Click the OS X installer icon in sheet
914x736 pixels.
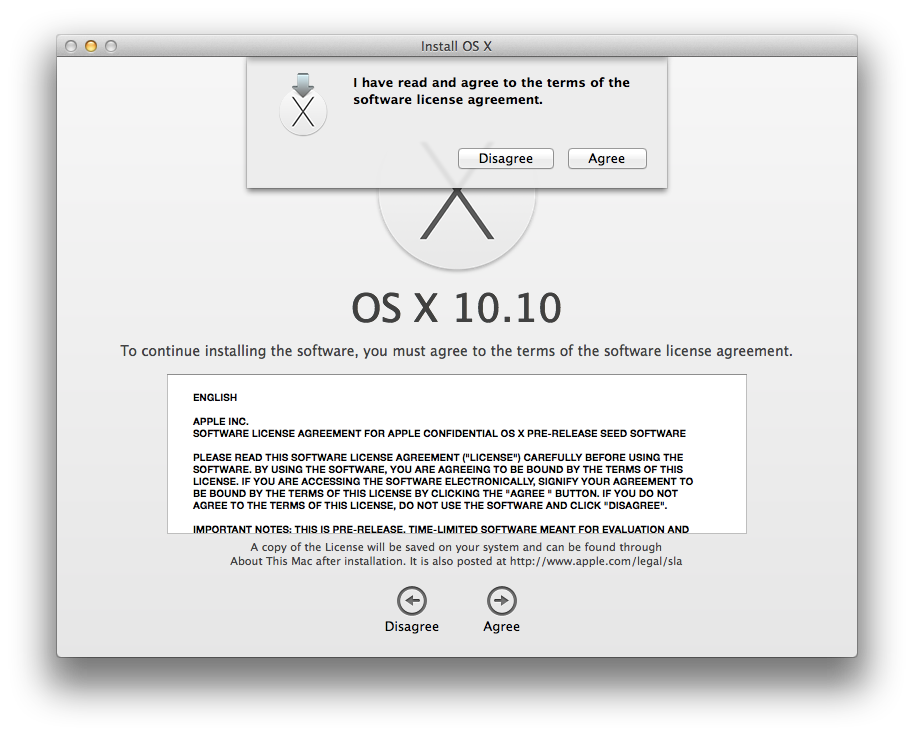click(x=303, y=105)
